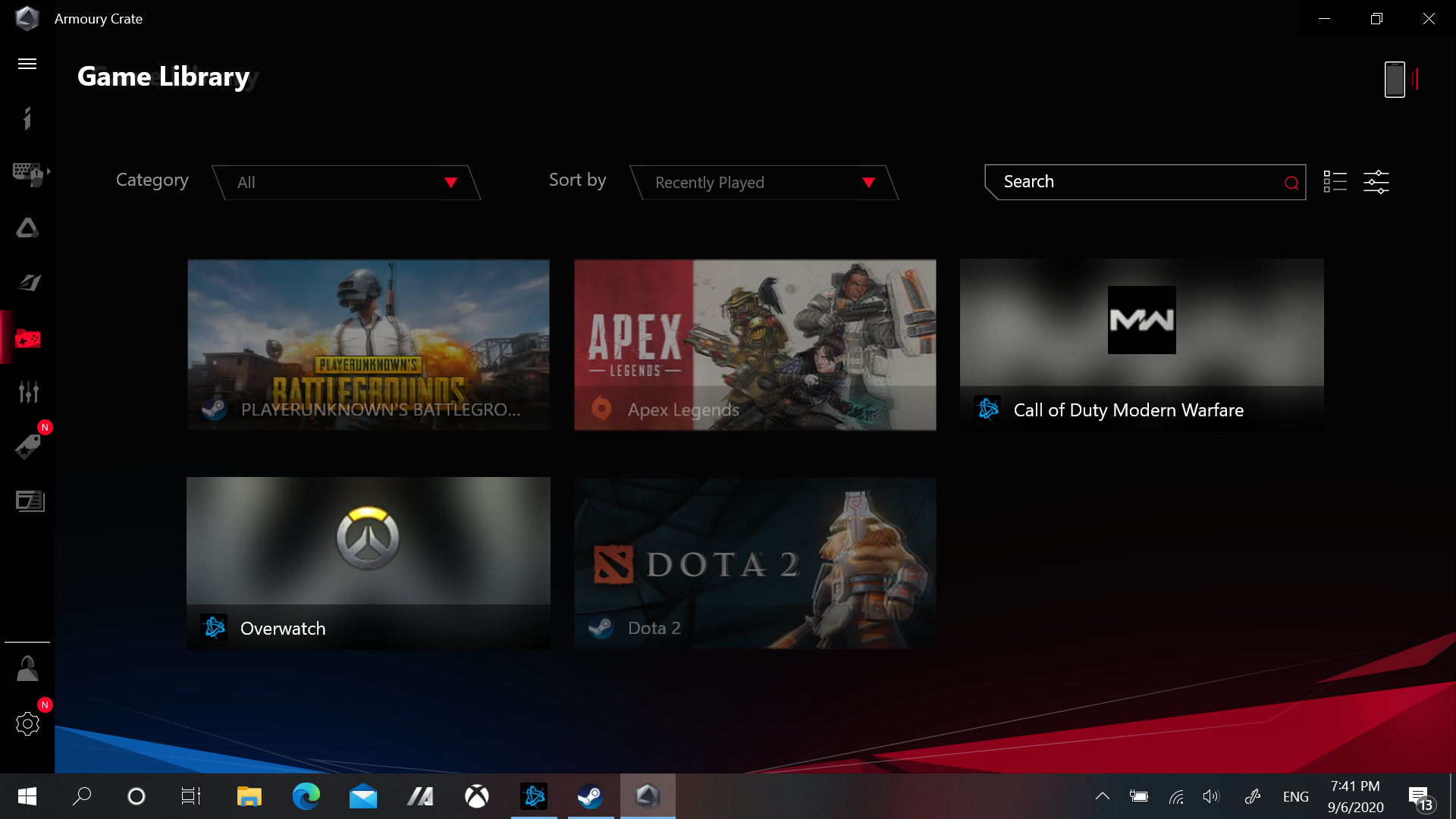Click Battle.net icon on Call of Duty tile
Viewport: 1456px width, 819px height.
click(988, 409)
